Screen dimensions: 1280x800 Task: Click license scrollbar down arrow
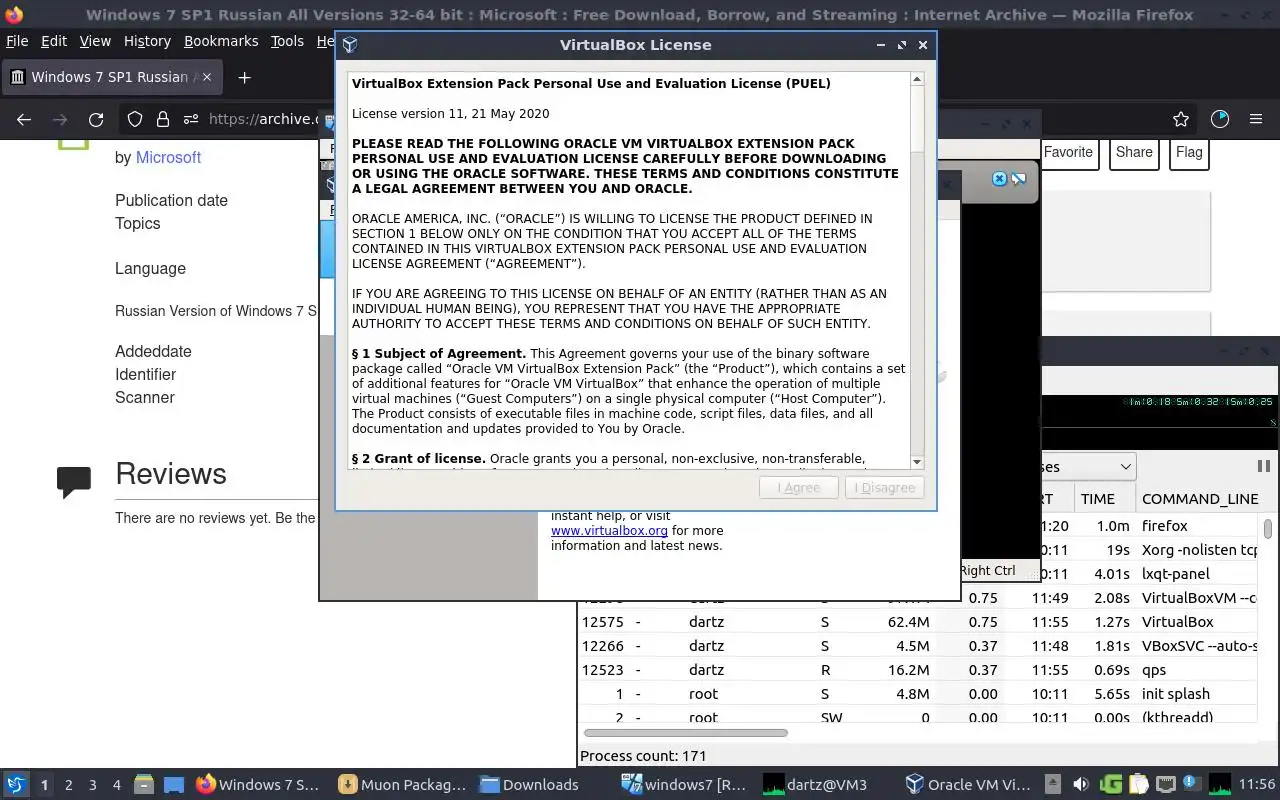pyautogui.click(x=917, y=461)
